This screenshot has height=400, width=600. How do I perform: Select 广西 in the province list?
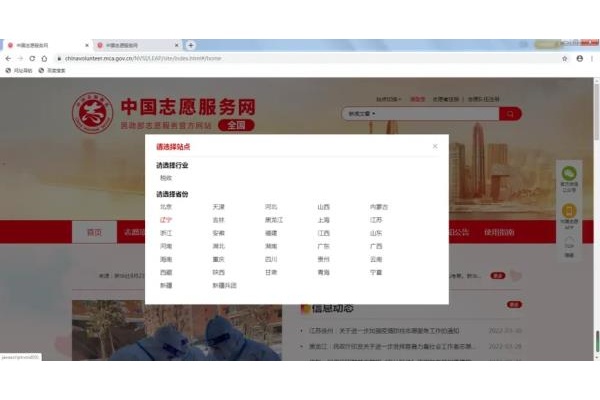(x=376, y=246)
